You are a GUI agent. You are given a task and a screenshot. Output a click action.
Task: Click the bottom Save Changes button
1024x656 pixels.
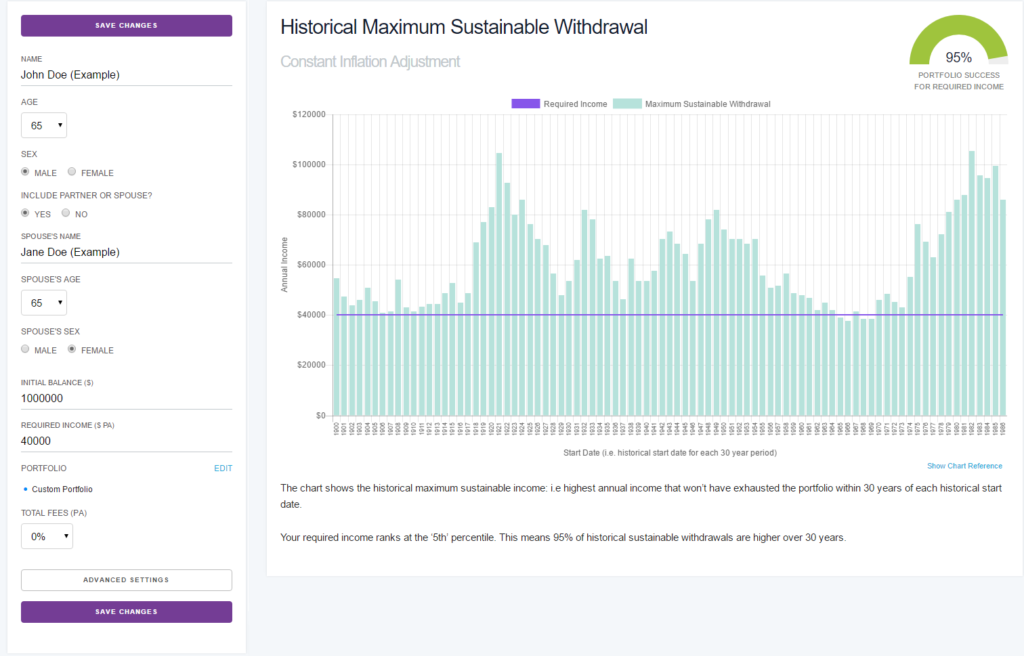[126, 611]
